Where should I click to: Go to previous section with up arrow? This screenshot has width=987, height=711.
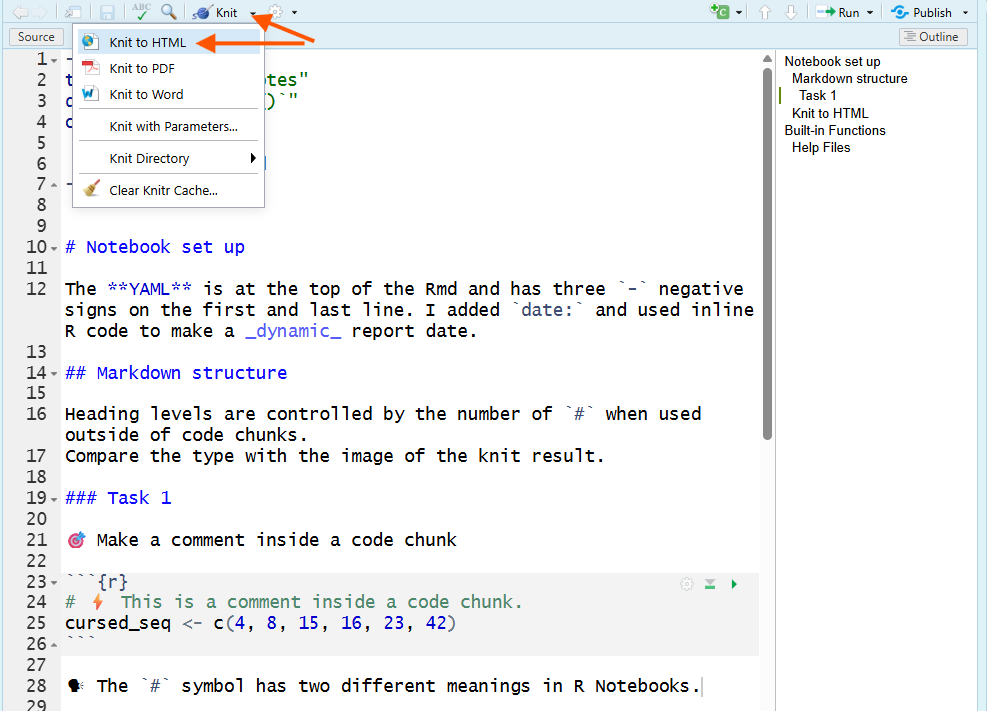coord(765,12)
